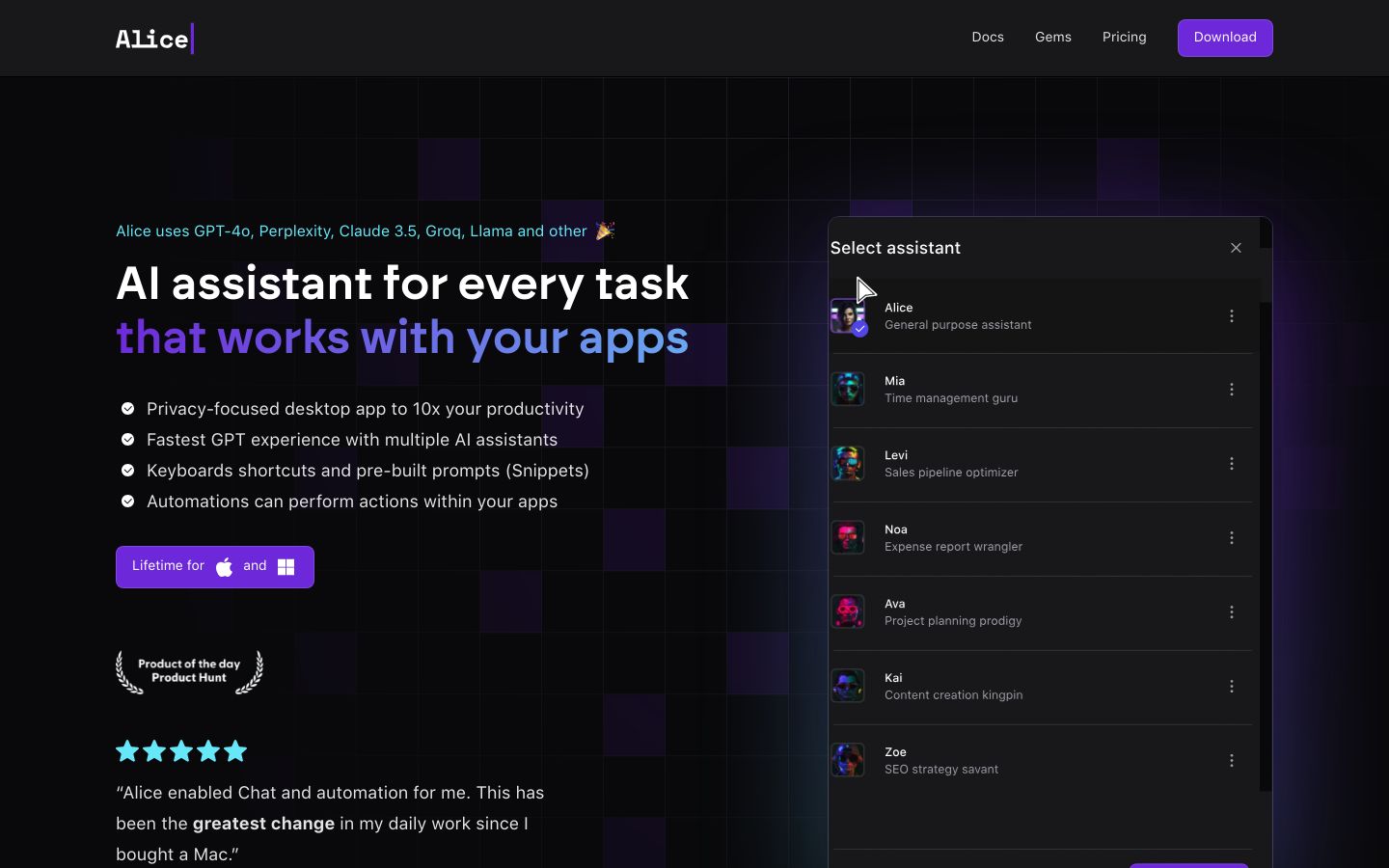Open the options menu for Zoe
The width and height of the screenshot is (1389, 868).
[x=1232, y=761]
